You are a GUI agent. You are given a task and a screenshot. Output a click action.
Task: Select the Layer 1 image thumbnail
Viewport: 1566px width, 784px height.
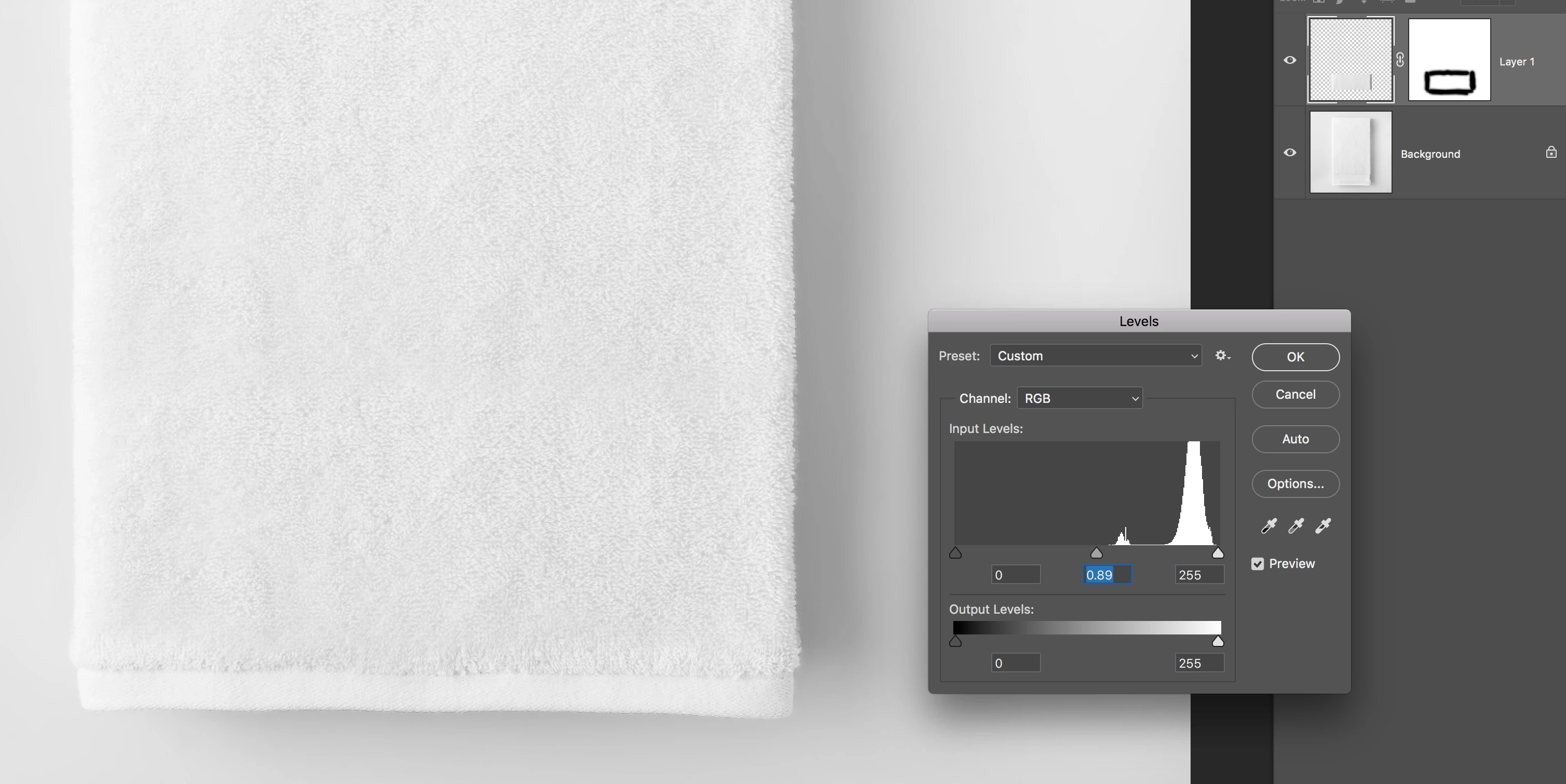[x=1350, y=60]
